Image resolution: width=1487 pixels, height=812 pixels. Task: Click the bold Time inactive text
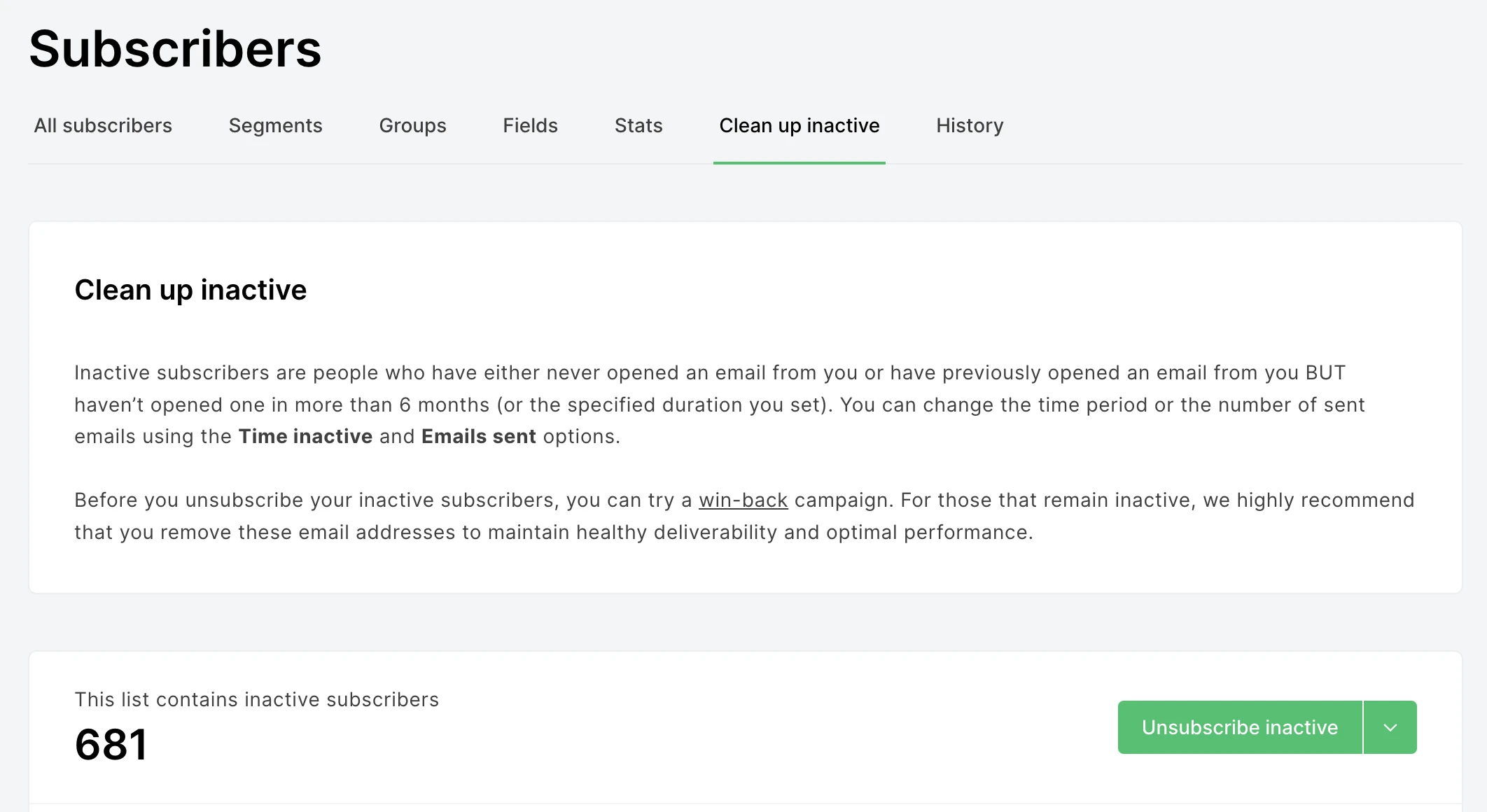click(x=305, y=436)
